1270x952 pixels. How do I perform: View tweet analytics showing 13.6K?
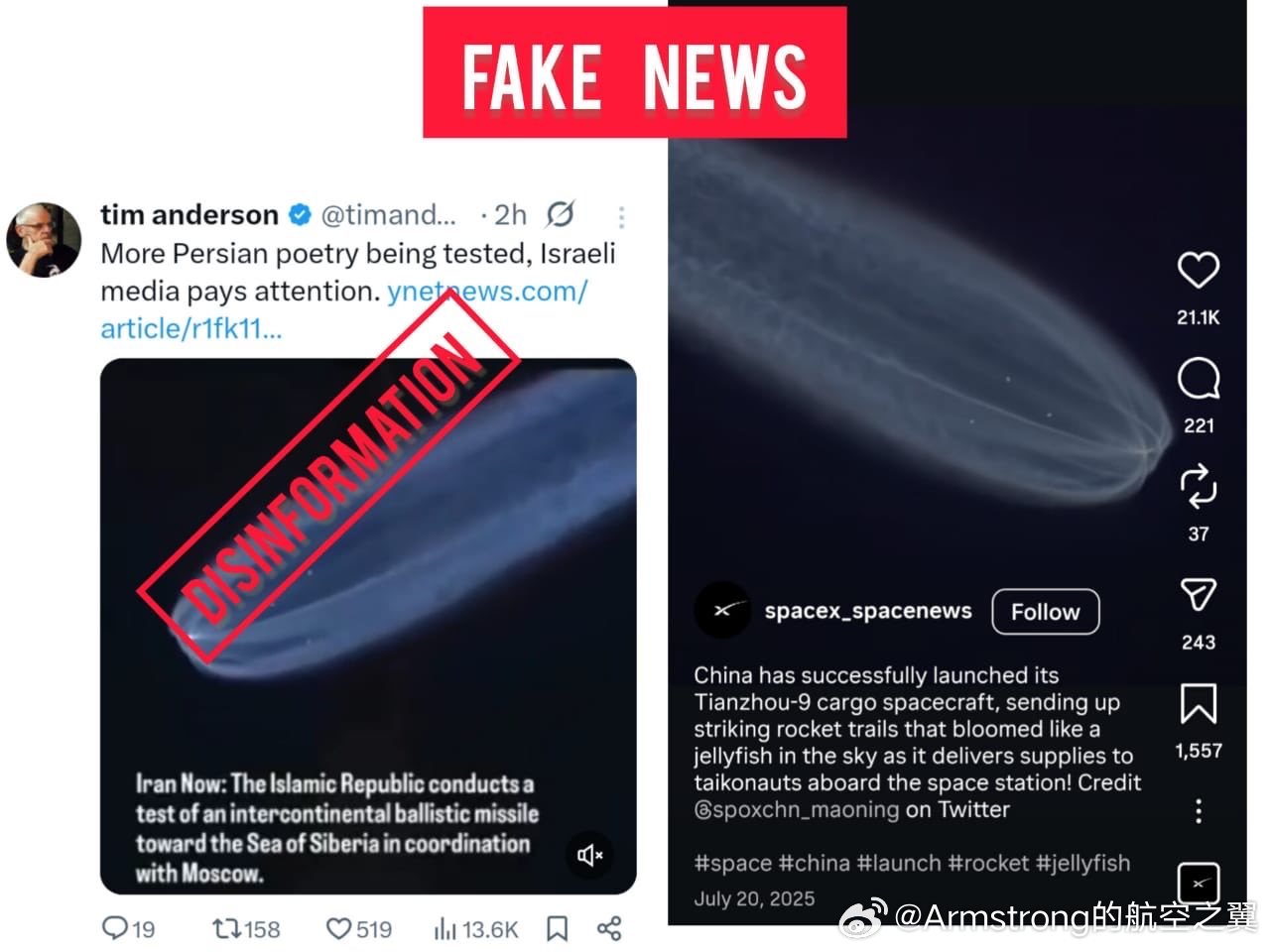[444, 929]
